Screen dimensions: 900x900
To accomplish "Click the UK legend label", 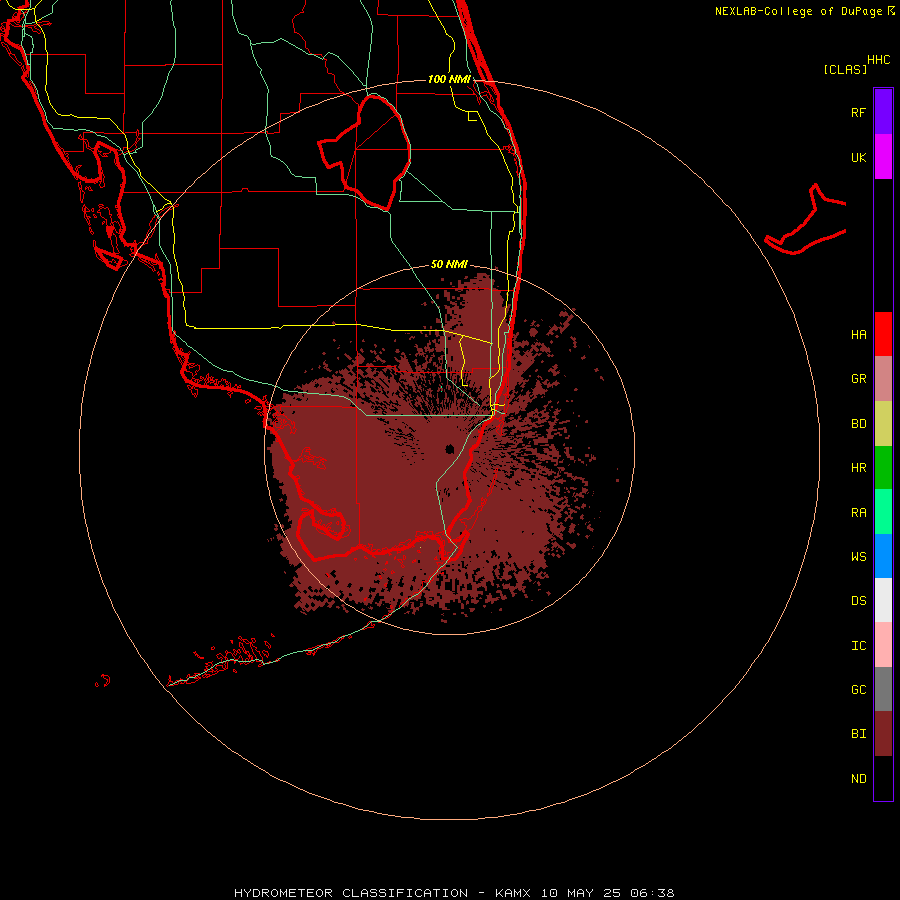I will point(858,157).
